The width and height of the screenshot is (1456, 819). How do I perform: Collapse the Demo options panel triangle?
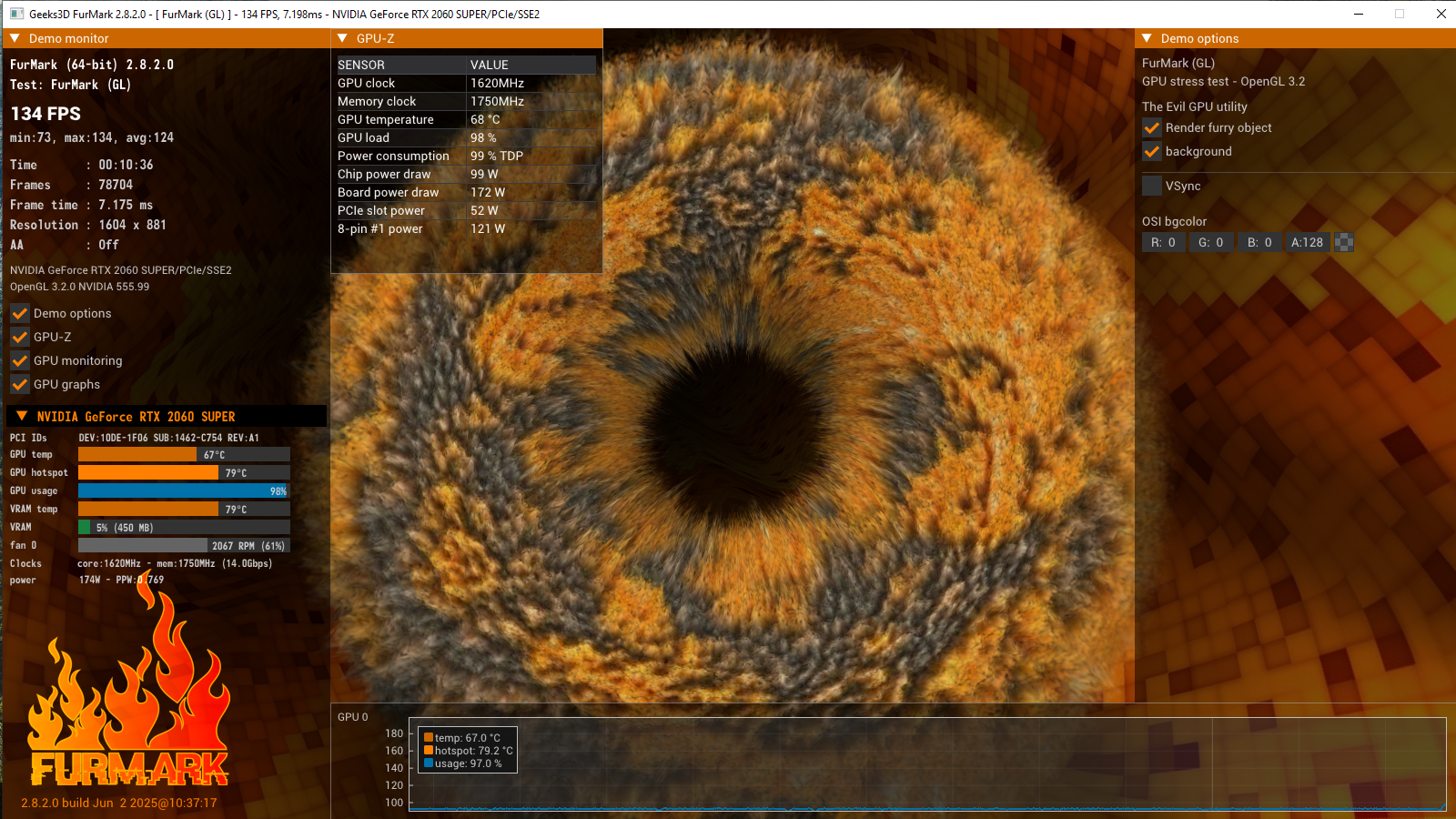tap(1148, 38)
